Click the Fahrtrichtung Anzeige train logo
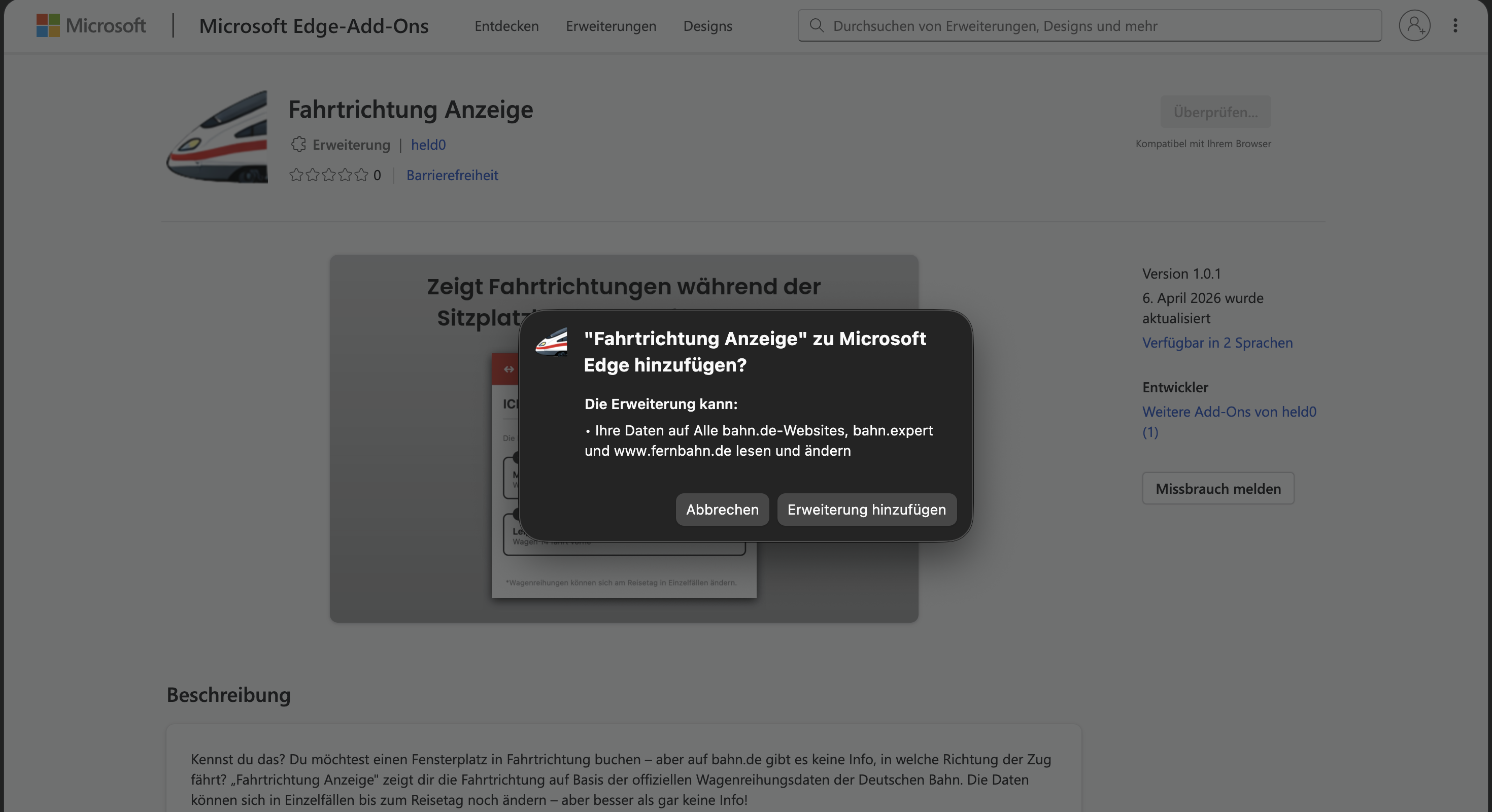Viewport: 1492px width, 812px height. pyautogui.click(x=217, y=137)
